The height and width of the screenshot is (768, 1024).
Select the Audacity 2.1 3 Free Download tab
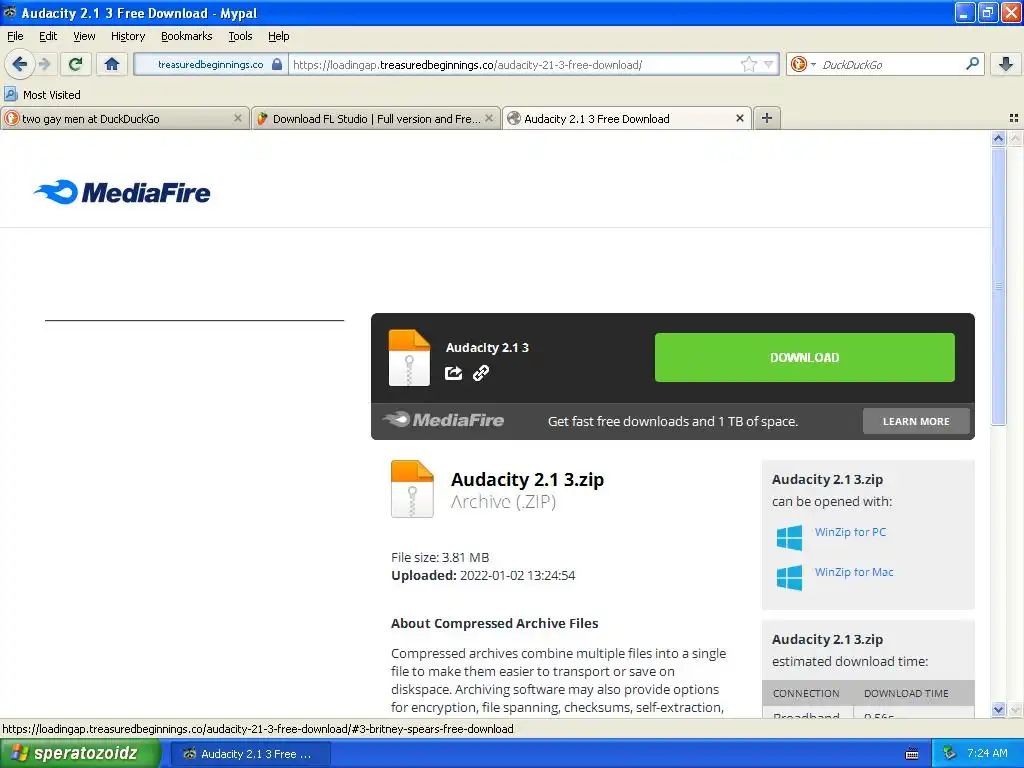pos(626,118)
